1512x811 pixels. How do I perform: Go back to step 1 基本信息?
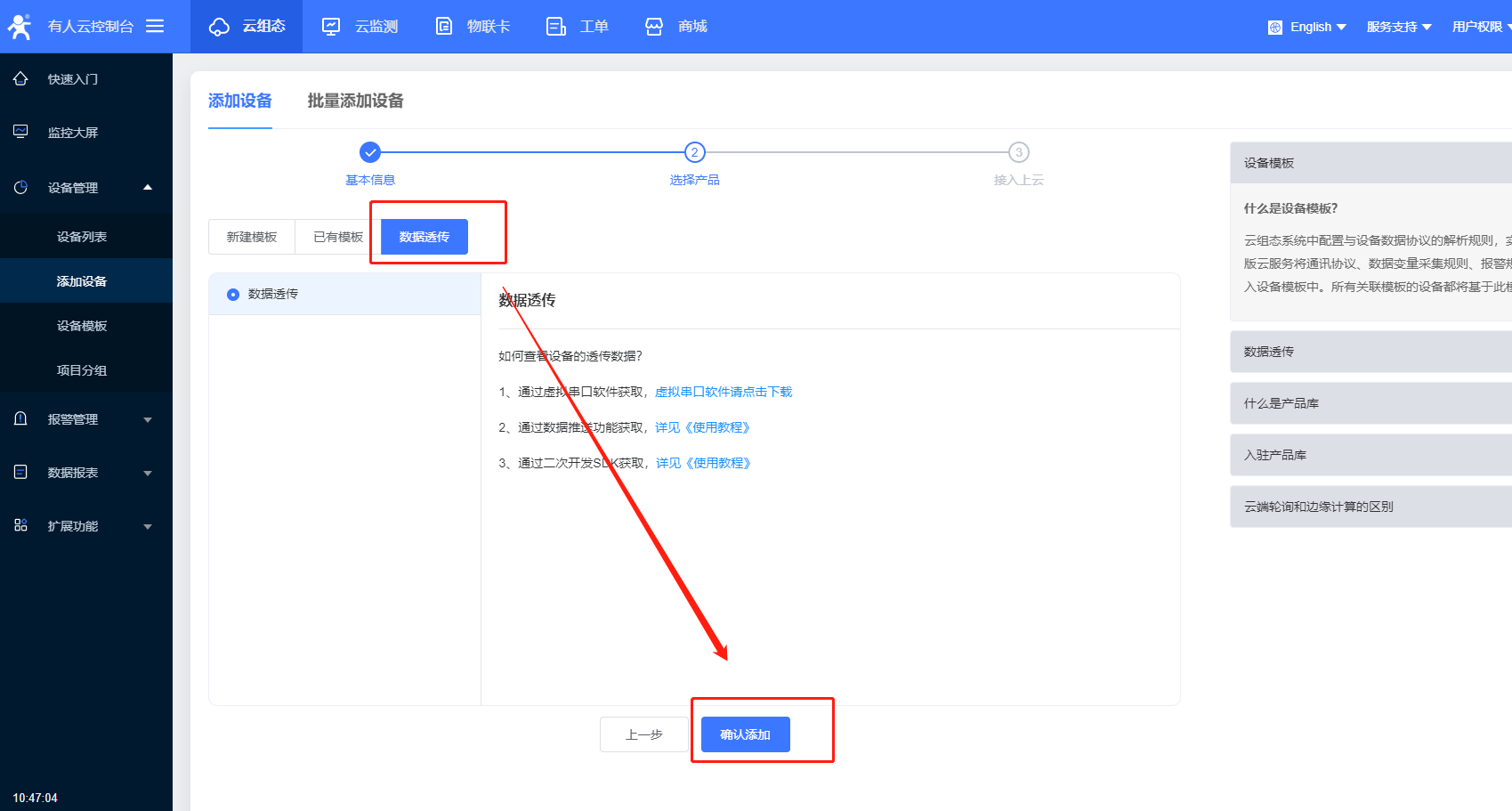pyautogui.click(x=370, y=153)
